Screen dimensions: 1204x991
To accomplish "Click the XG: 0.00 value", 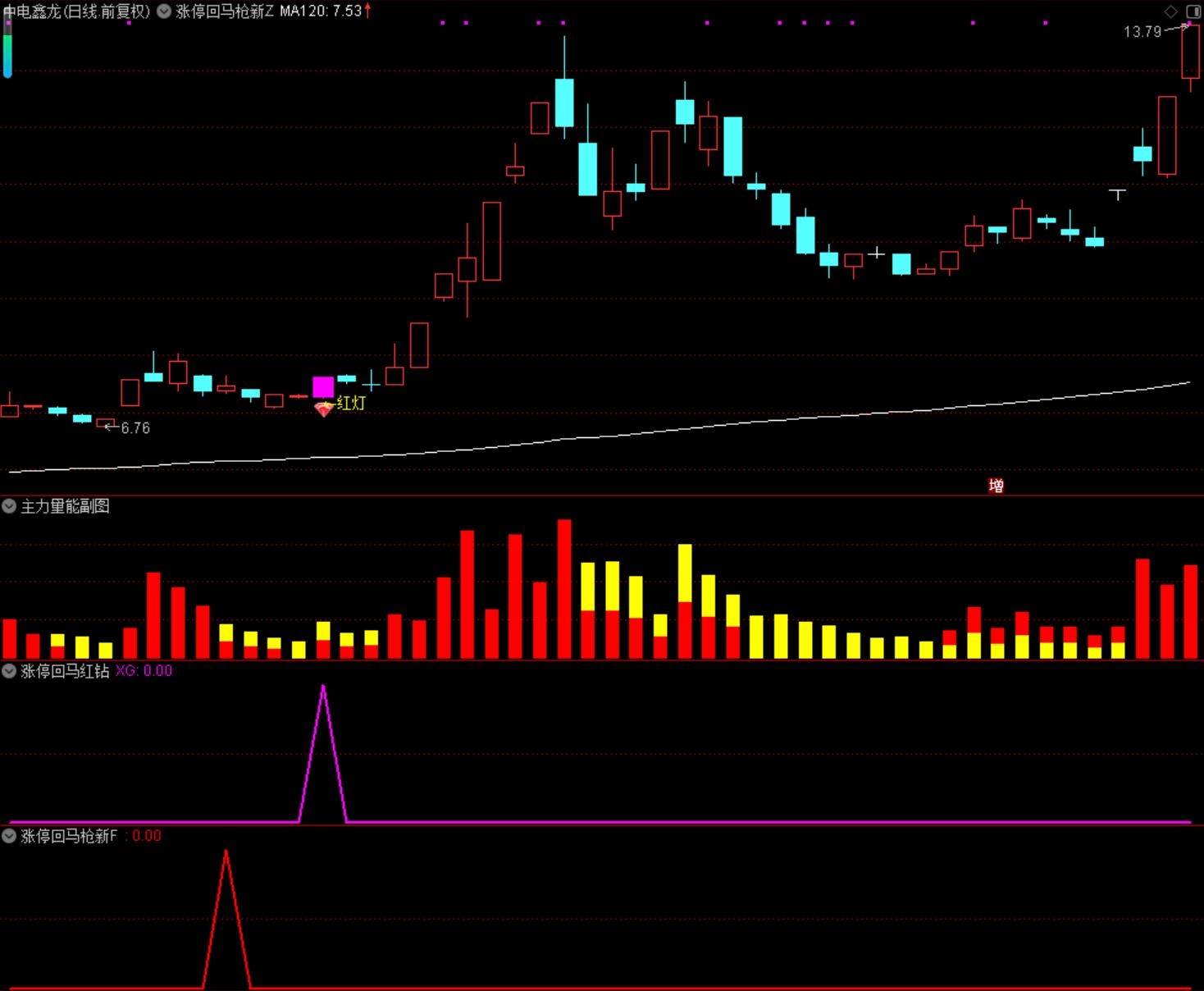I will coord(144,671).
